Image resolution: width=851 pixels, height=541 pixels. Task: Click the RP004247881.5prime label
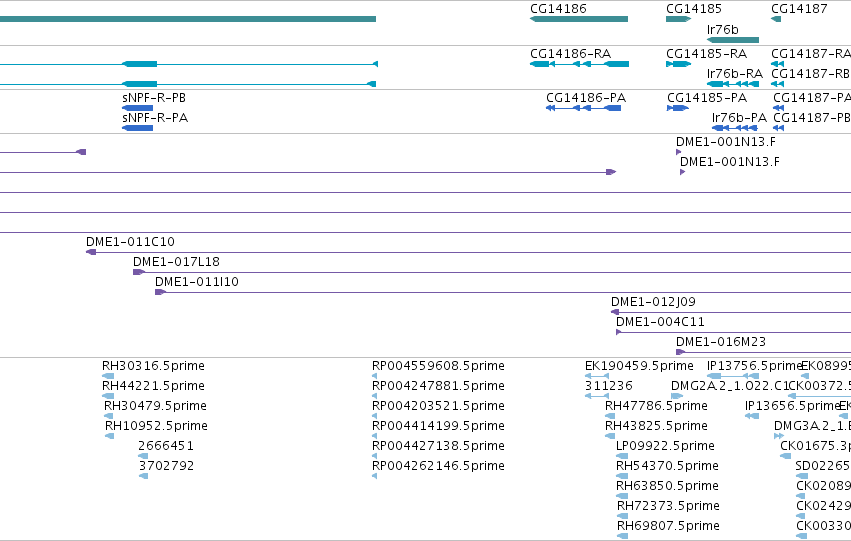[439, 386]
